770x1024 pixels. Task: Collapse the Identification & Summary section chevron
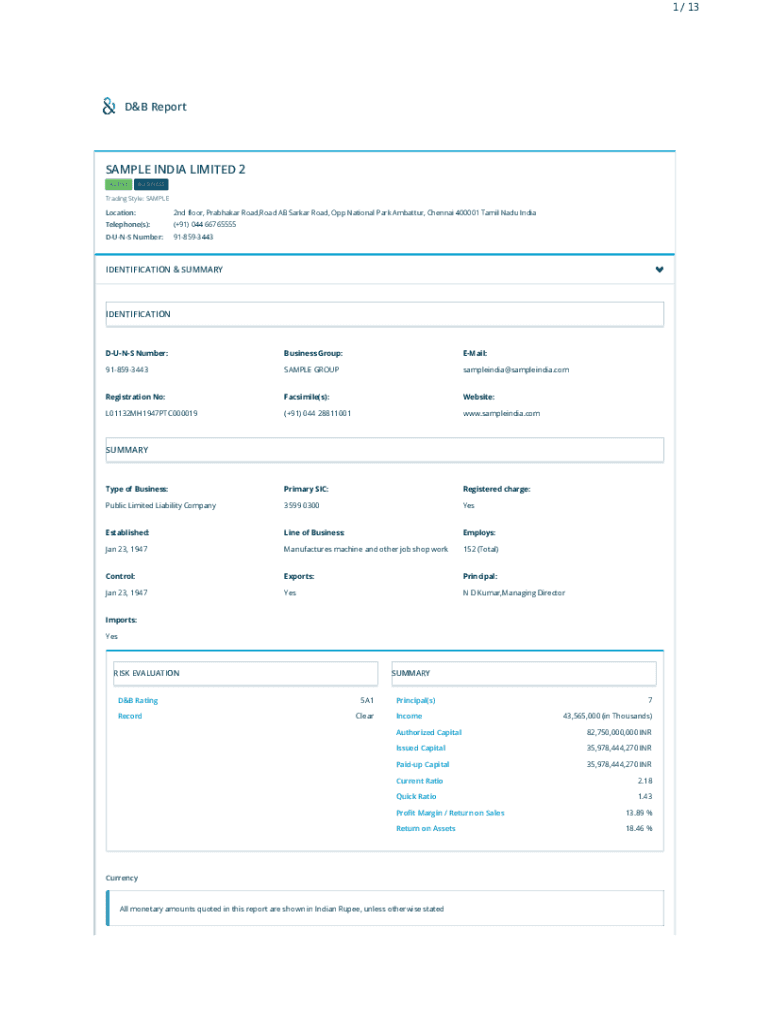tap(659, 270)
